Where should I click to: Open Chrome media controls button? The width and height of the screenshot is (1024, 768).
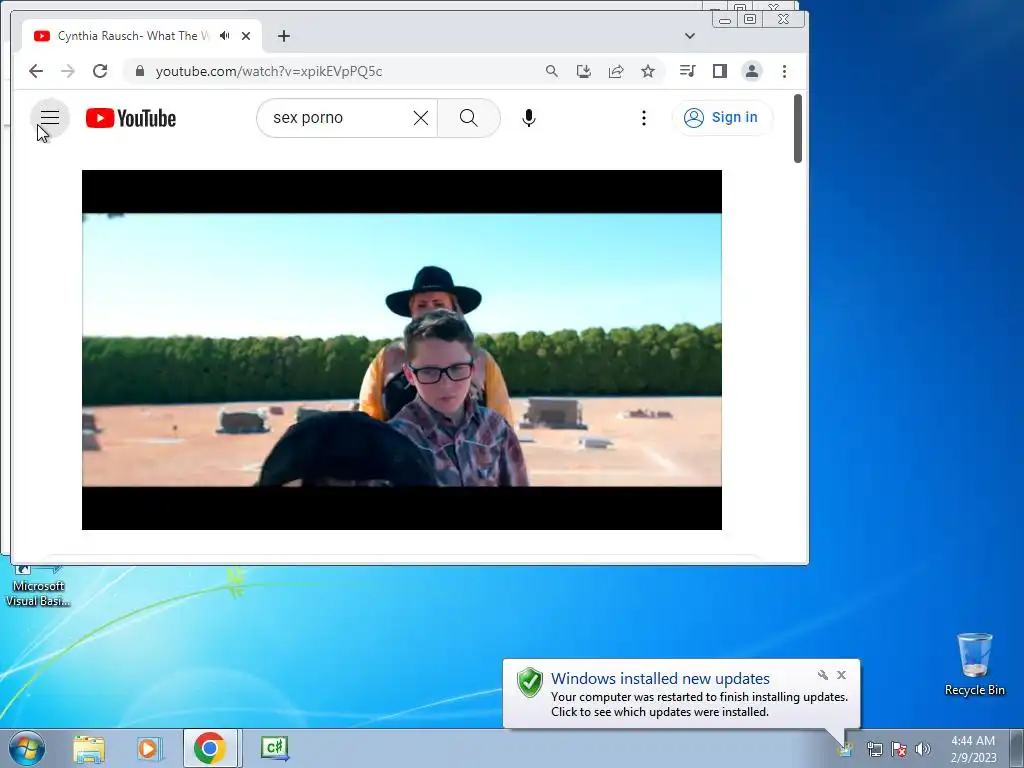pyautogui.click(x=687, y=71)
